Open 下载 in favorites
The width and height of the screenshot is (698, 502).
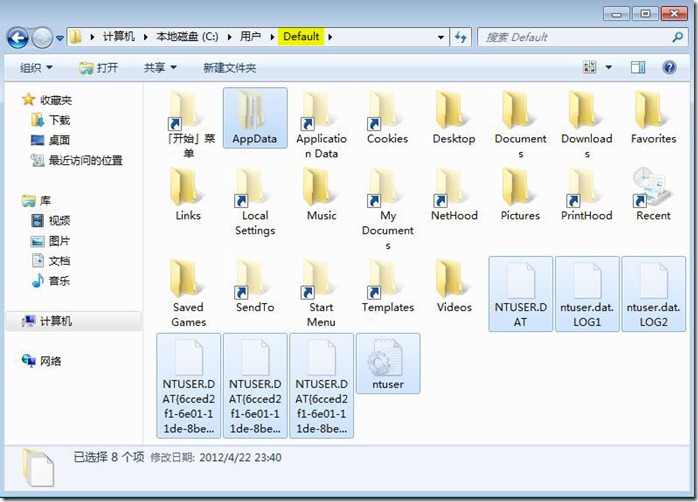click(51, 120)
